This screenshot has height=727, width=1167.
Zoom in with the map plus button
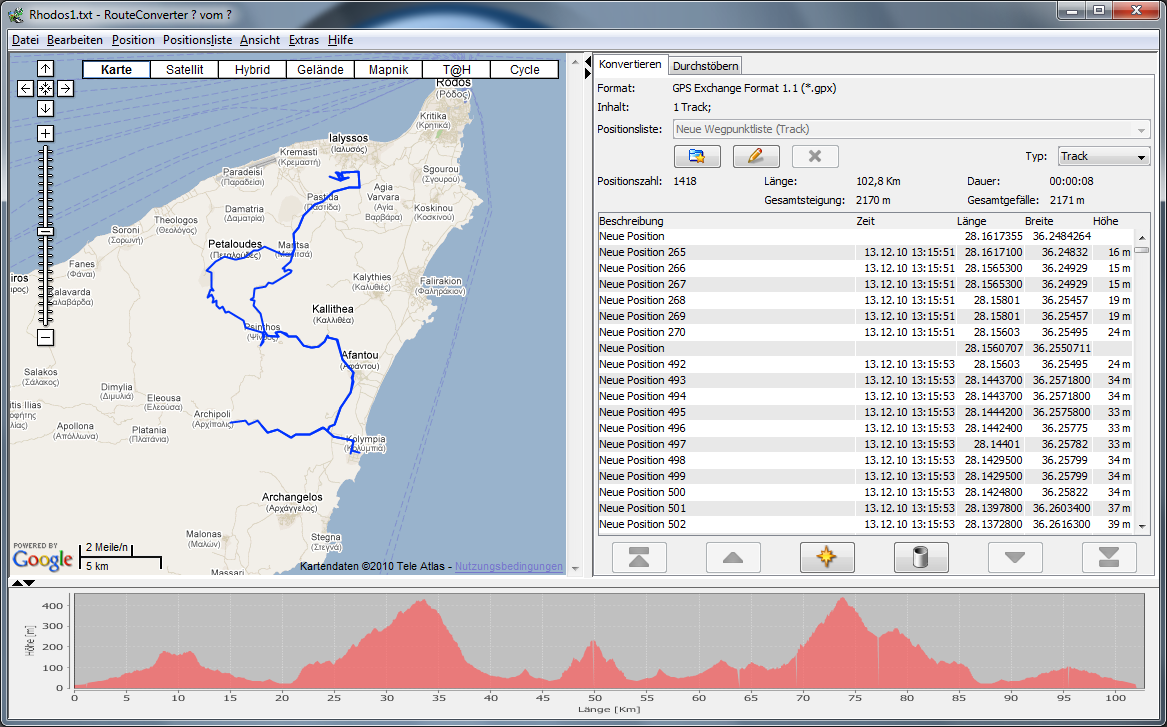(x=46, y=133)
